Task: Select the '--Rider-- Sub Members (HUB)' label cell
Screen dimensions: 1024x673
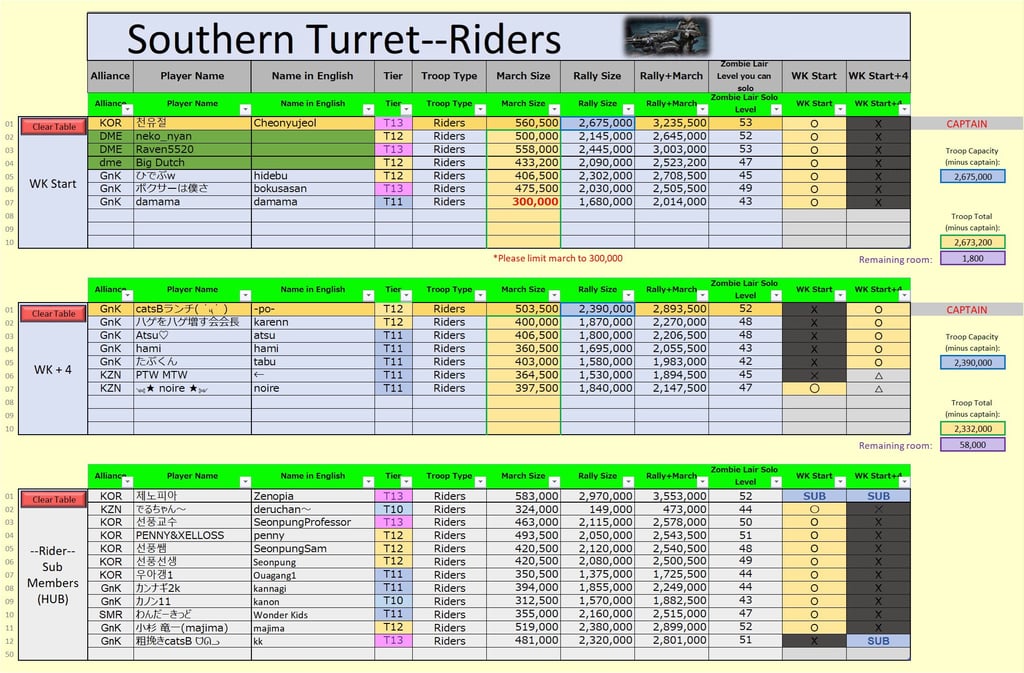Action: [53, 575]
